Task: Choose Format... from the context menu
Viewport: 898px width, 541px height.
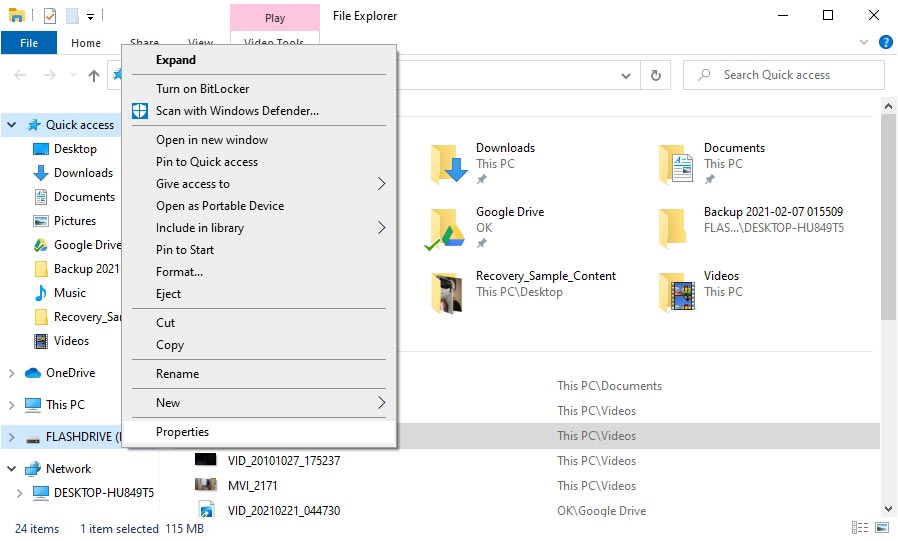Action: pos(259,272)
